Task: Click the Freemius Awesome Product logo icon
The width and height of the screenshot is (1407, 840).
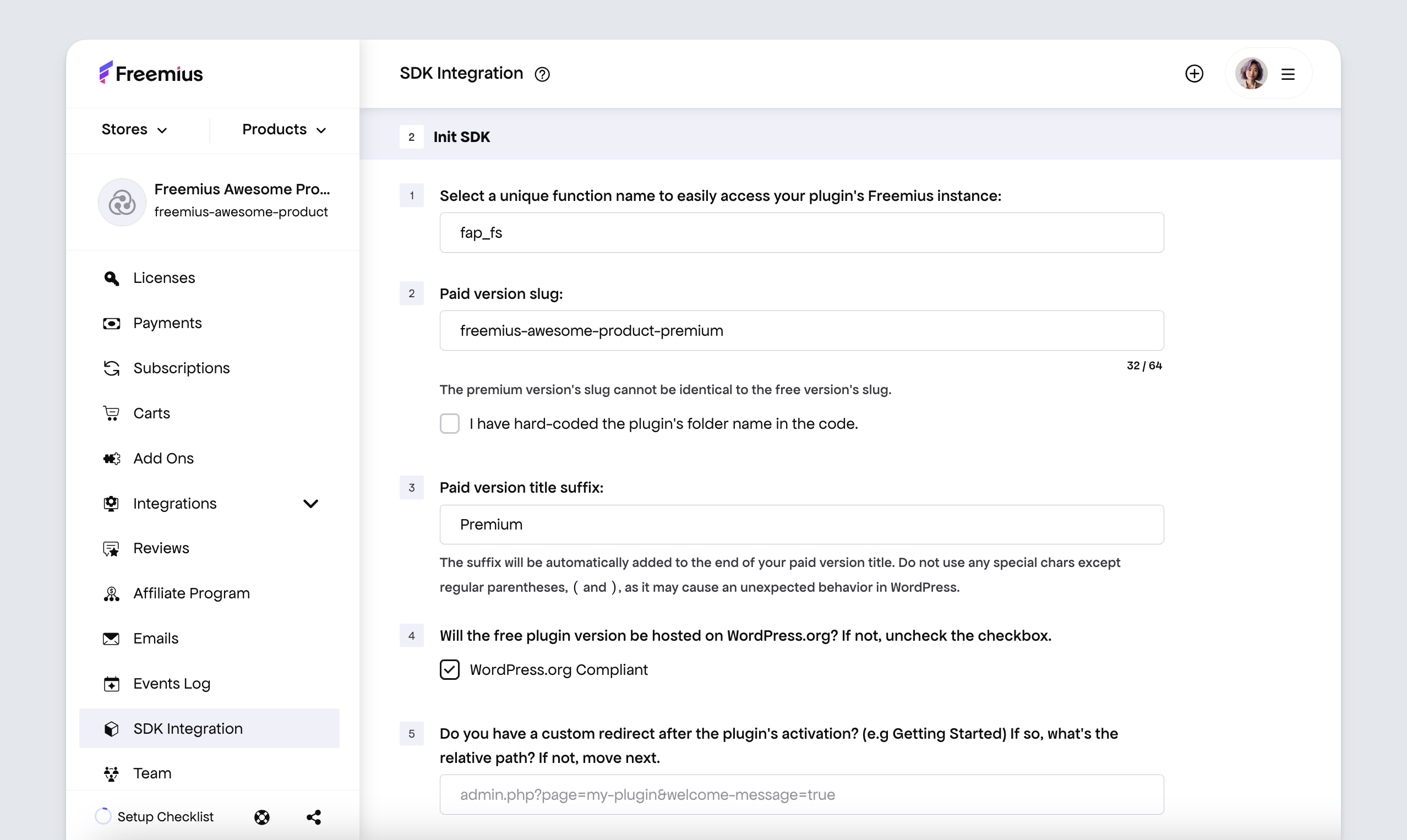Action: pyautogui.click(x=122, y=202)
